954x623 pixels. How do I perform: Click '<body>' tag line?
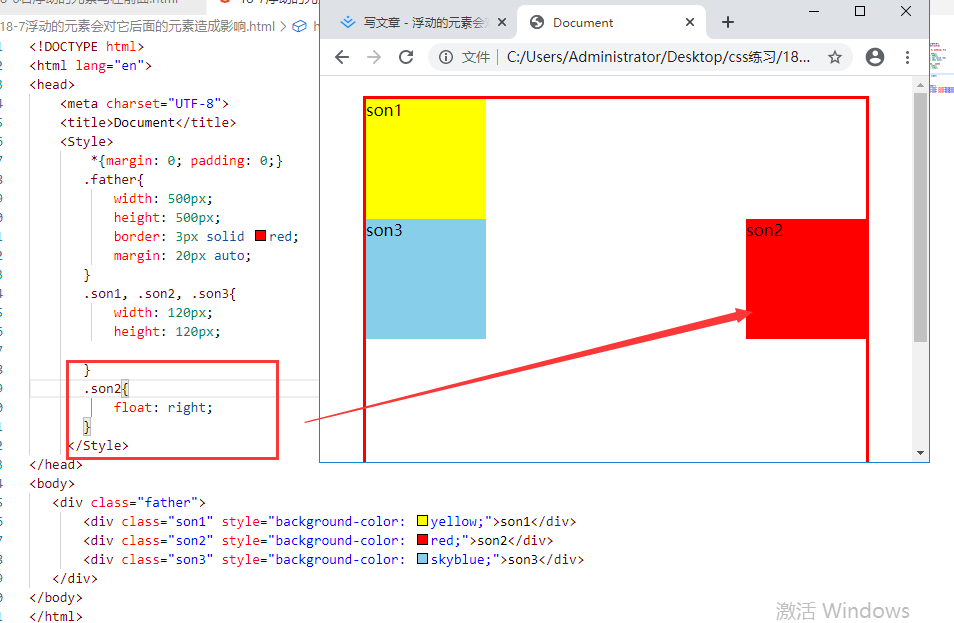pyautogui.click(x=52, y=484)
